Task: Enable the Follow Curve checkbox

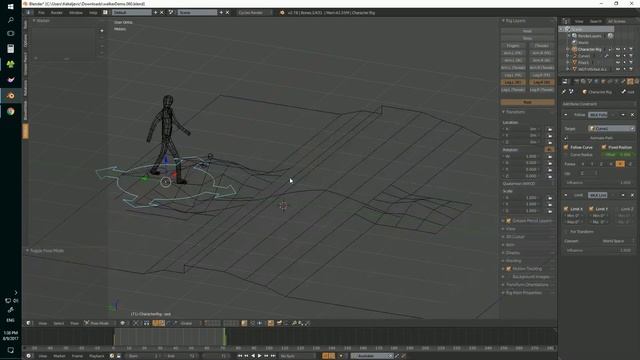Action: point(566,147)
